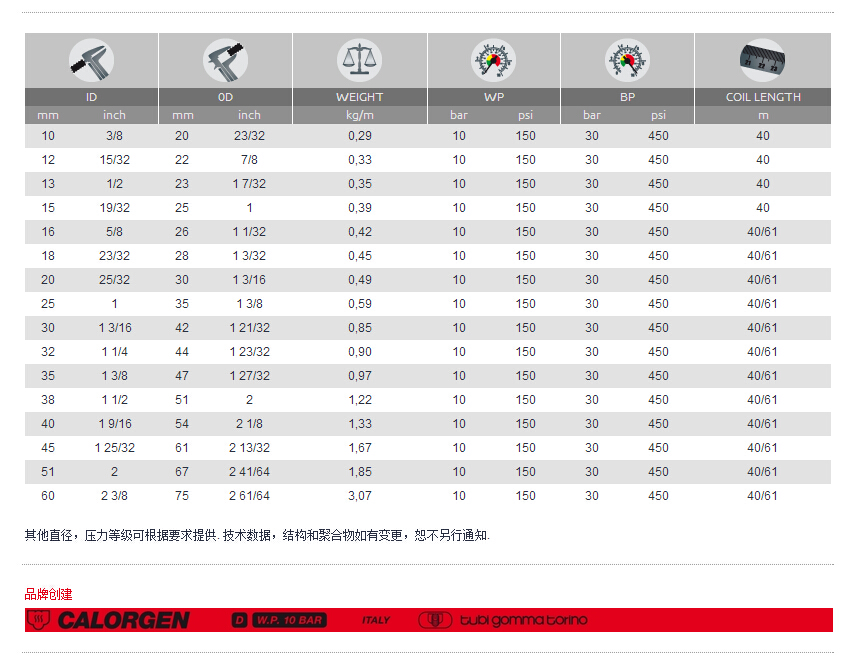The width and height of the screenshot is (851, 660).
Task: Click the inner diameter caliper icon
Action: click(91, 61)
